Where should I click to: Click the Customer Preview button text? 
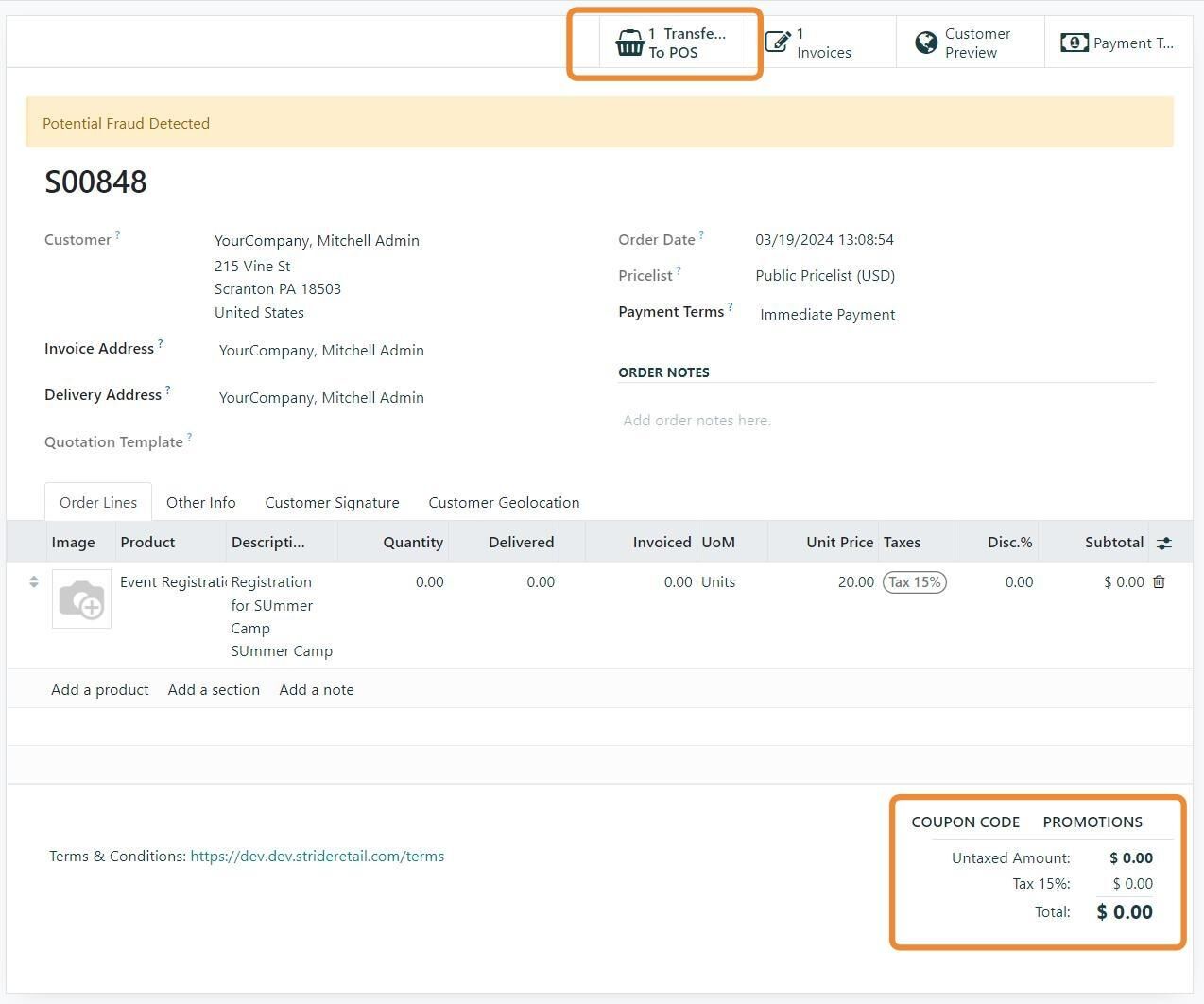point(978,43)
